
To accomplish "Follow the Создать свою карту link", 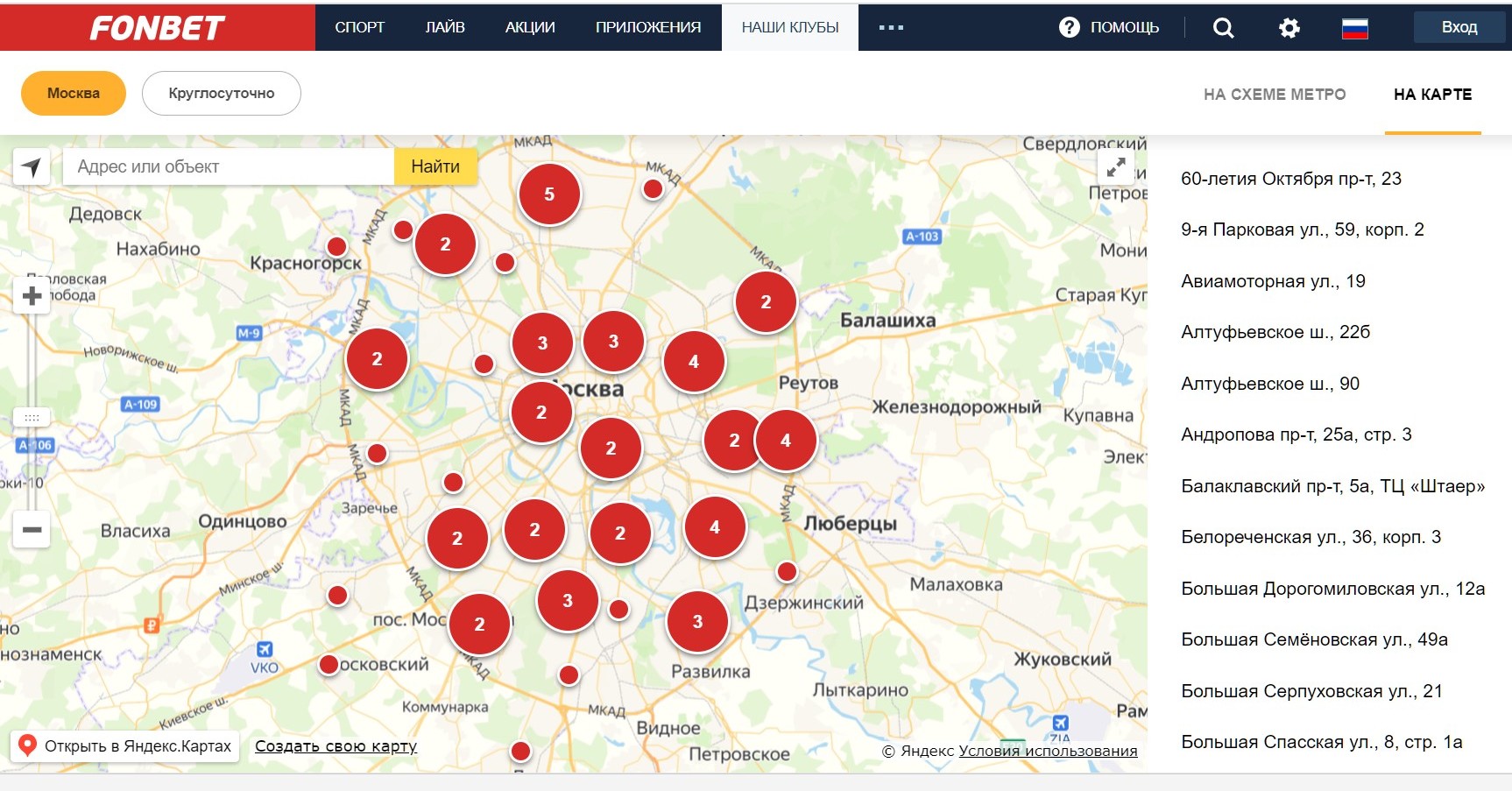I will (336, 746).
